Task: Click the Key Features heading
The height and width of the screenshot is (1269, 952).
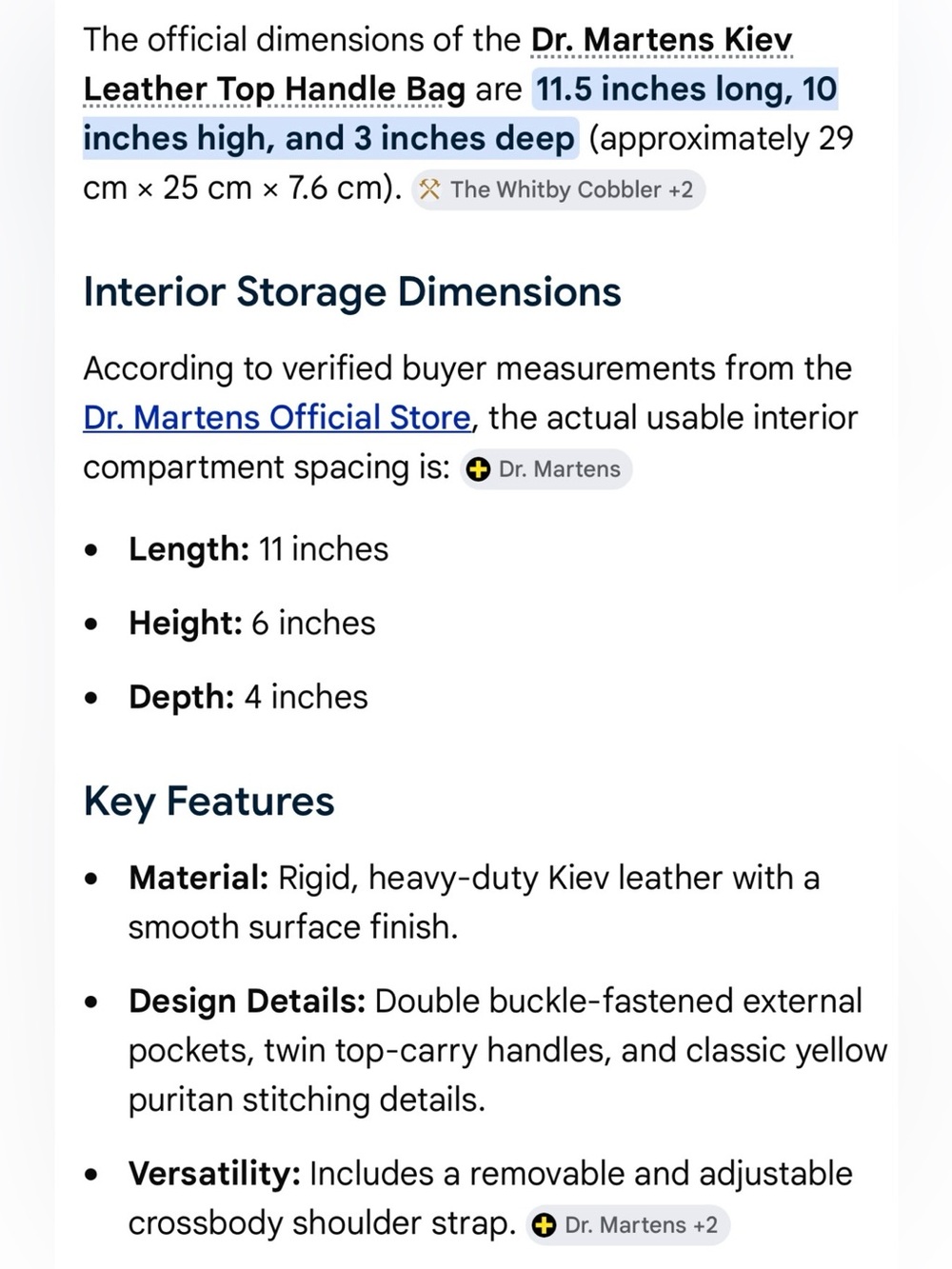Action: coord(209,802)
